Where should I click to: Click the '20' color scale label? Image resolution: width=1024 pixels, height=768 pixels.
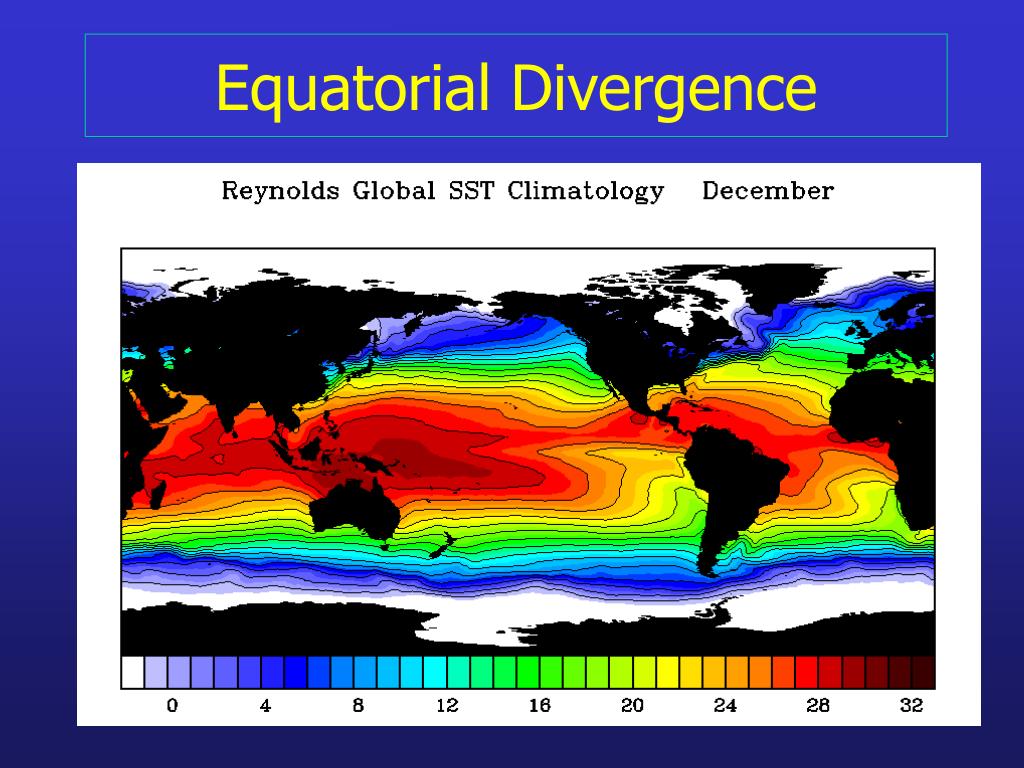632,705
